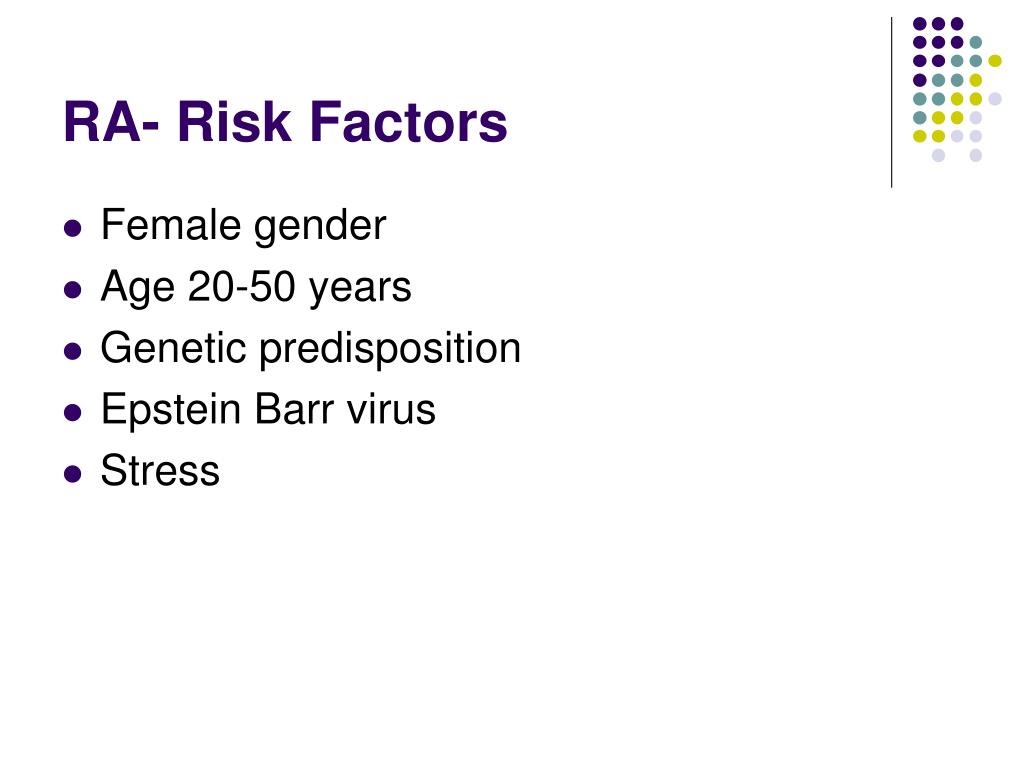This screenshot has height=768, width=1024.
Task: Click the top-left purple decorative dot
Action: coord(920,24)
